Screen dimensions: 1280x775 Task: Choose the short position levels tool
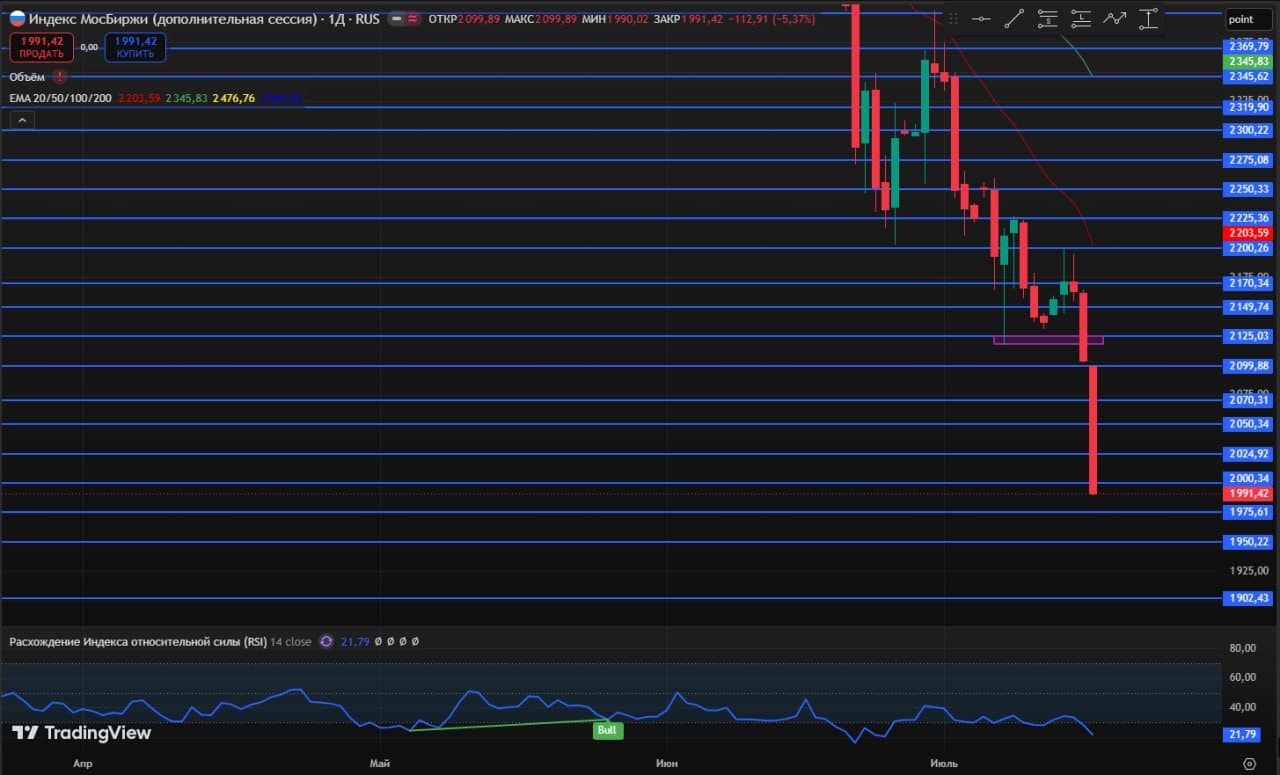(x=1047, y=18)
